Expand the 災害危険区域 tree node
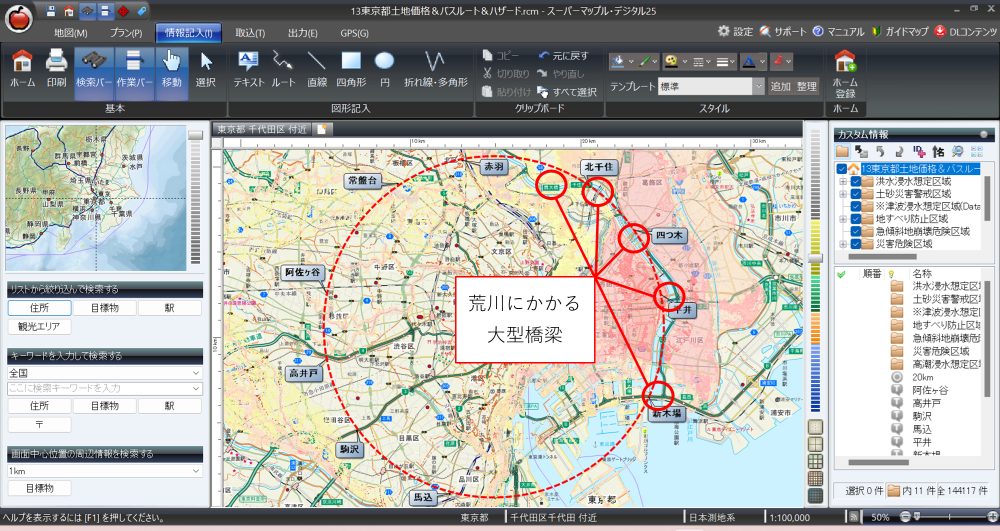The width and height of the screenshot is (1000, 531). point(843,243)
